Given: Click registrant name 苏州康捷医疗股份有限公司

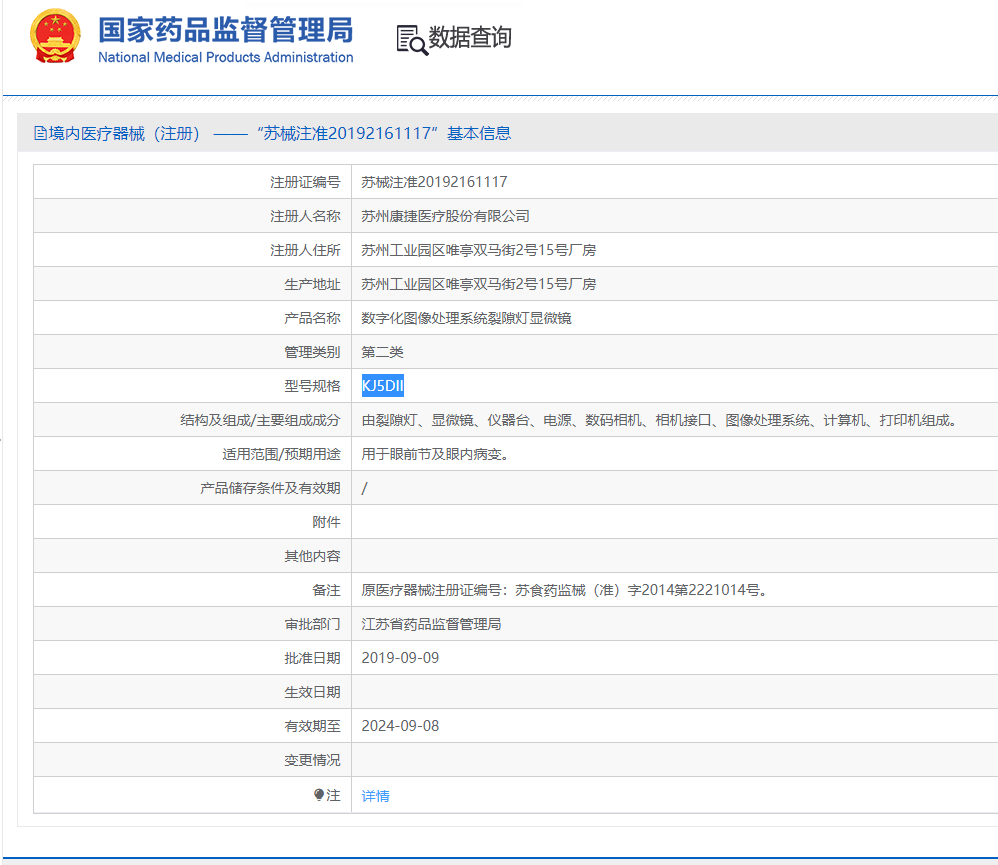Looking at the screenshot, I should tap(446, 216).
